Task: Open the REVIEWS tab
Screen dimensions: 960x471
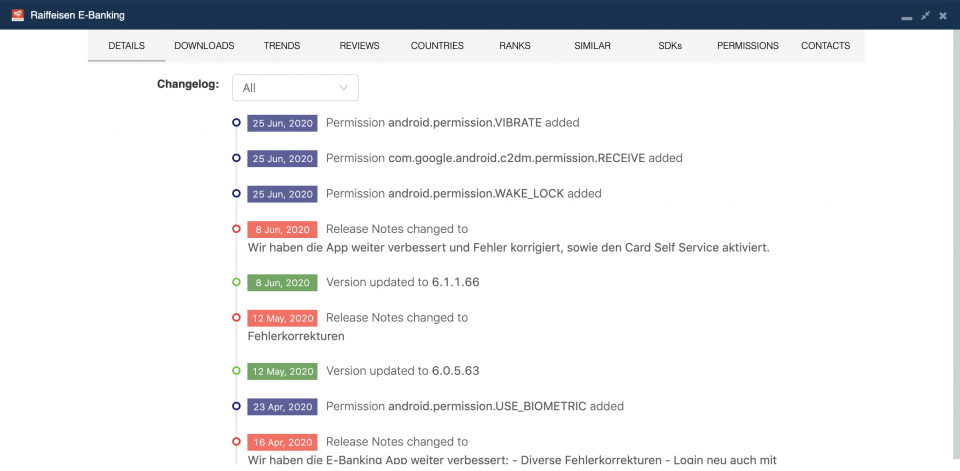Action: point(359,45)
